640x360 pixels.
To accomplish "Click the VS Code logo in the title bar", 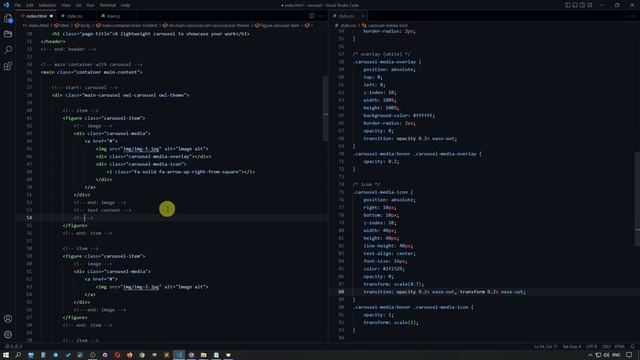I will coord(6,5).
